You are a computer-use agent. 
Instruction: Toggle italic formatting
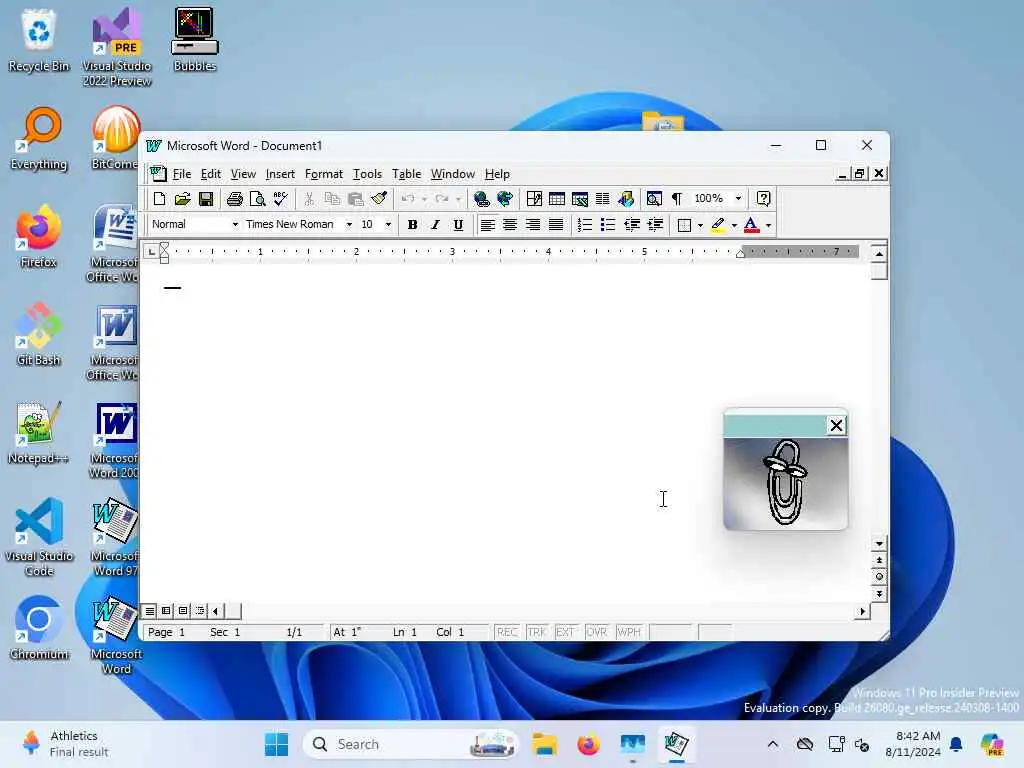coord(435,225)
